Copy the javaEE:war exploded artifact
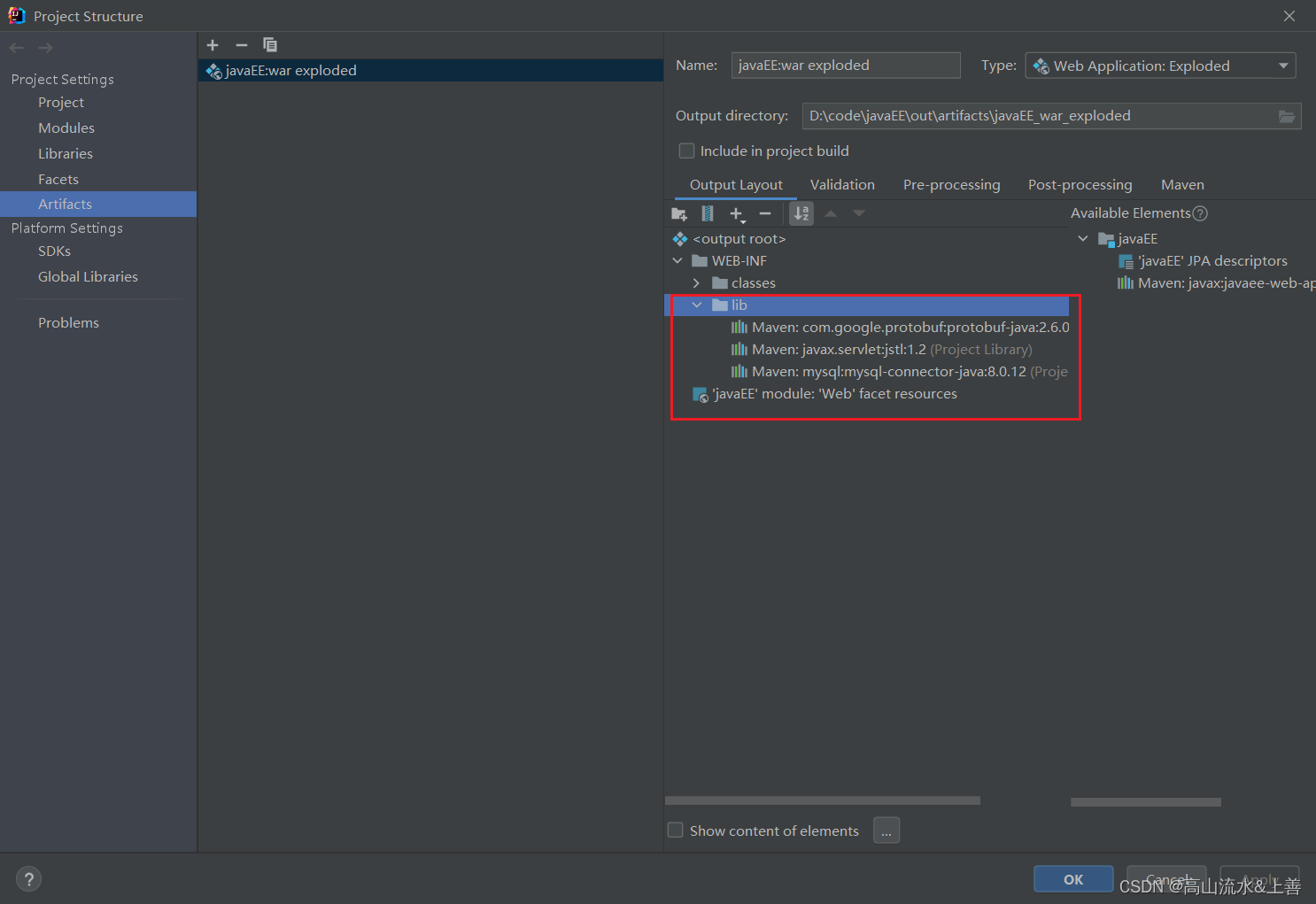 (x=270, y=45)
